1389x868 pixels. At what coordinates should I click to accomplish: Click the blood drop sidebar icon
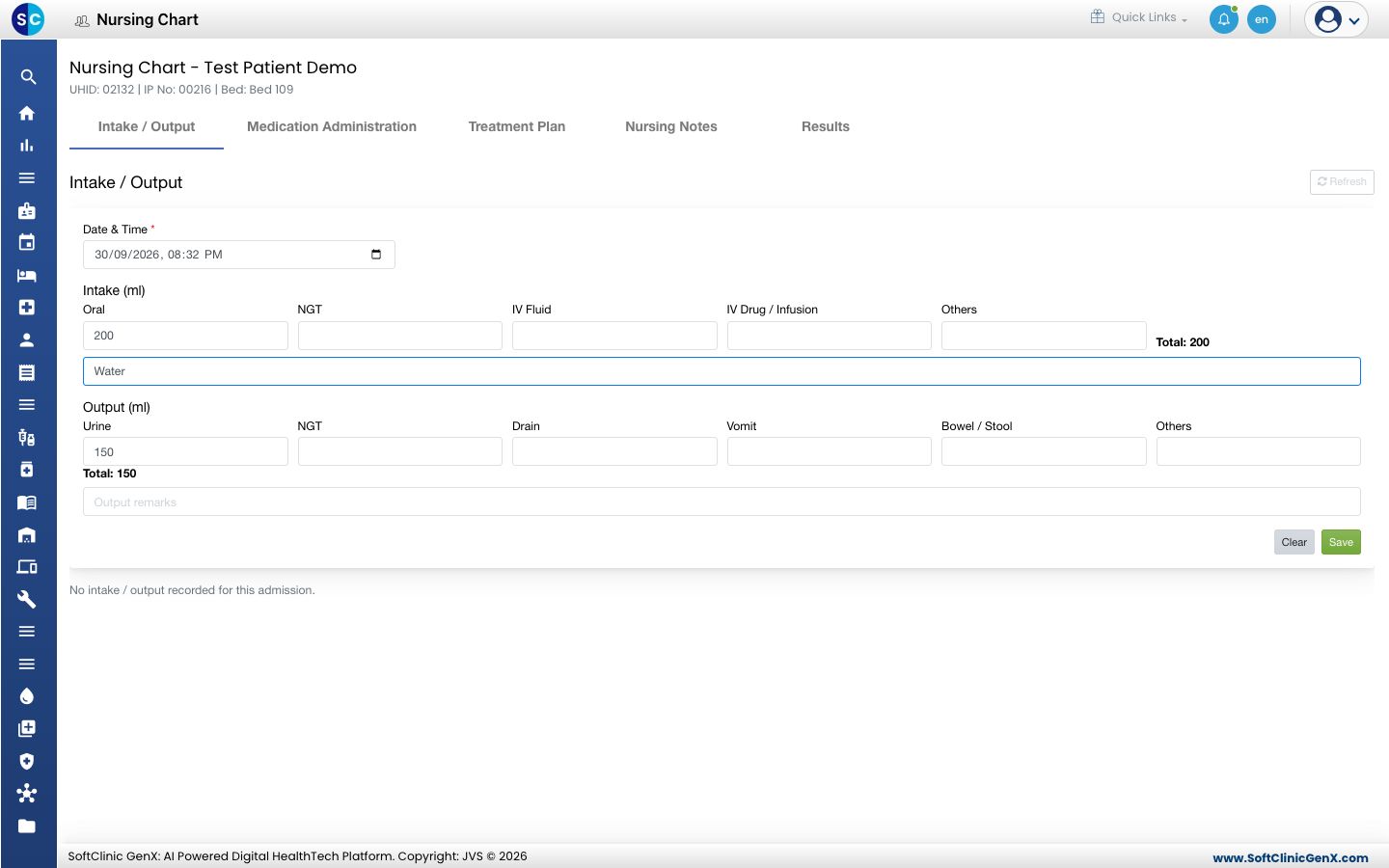coord(27,696)
